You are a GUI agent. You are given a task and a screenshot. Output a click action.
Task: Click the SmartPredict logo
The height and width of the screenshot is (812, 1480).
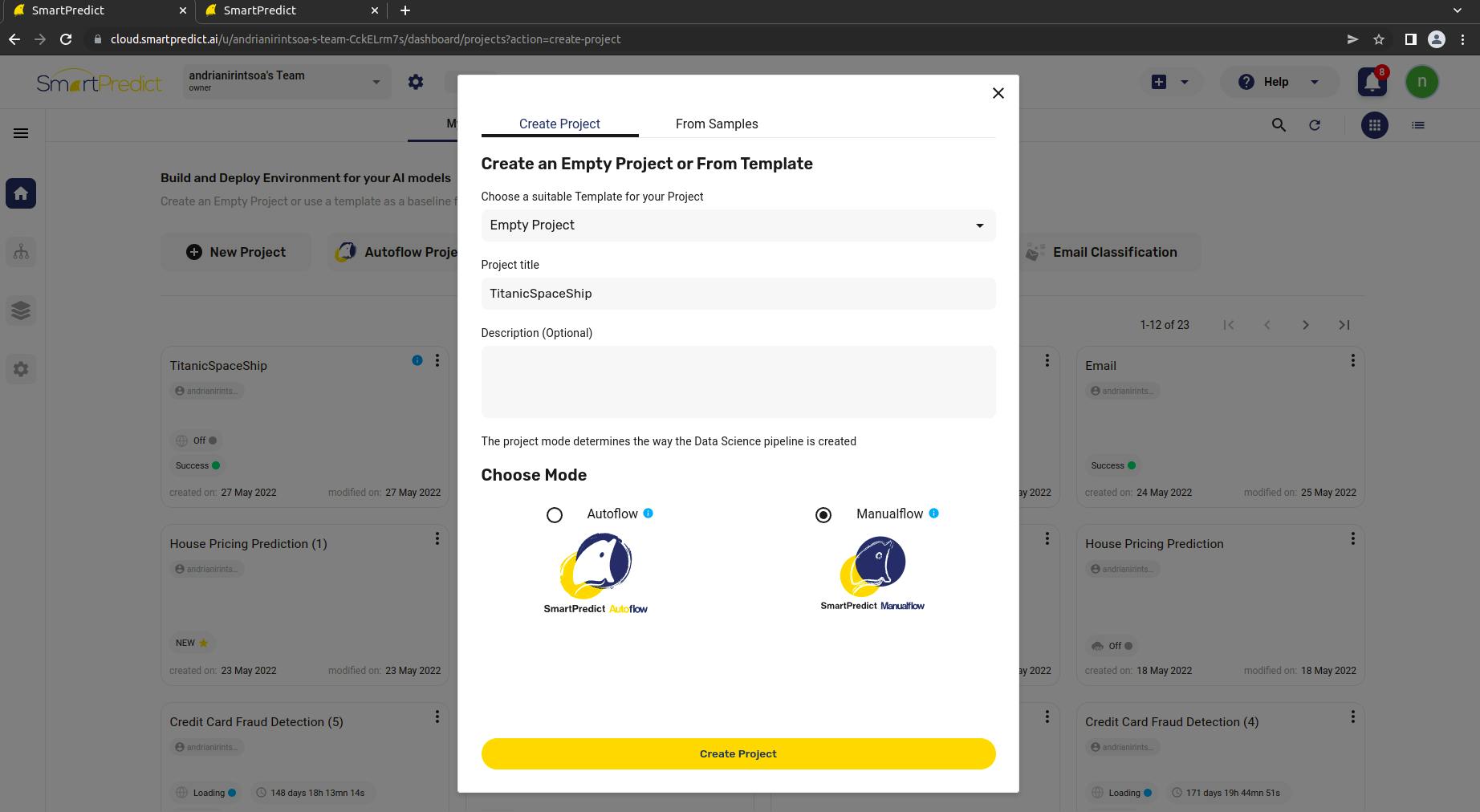tap(99, 82)
